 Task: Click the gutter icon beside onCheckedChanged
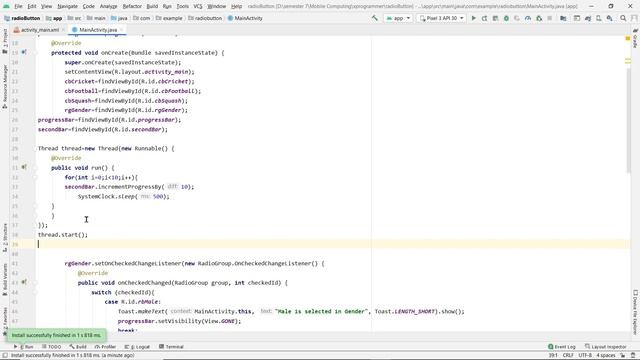pos(24,282)
